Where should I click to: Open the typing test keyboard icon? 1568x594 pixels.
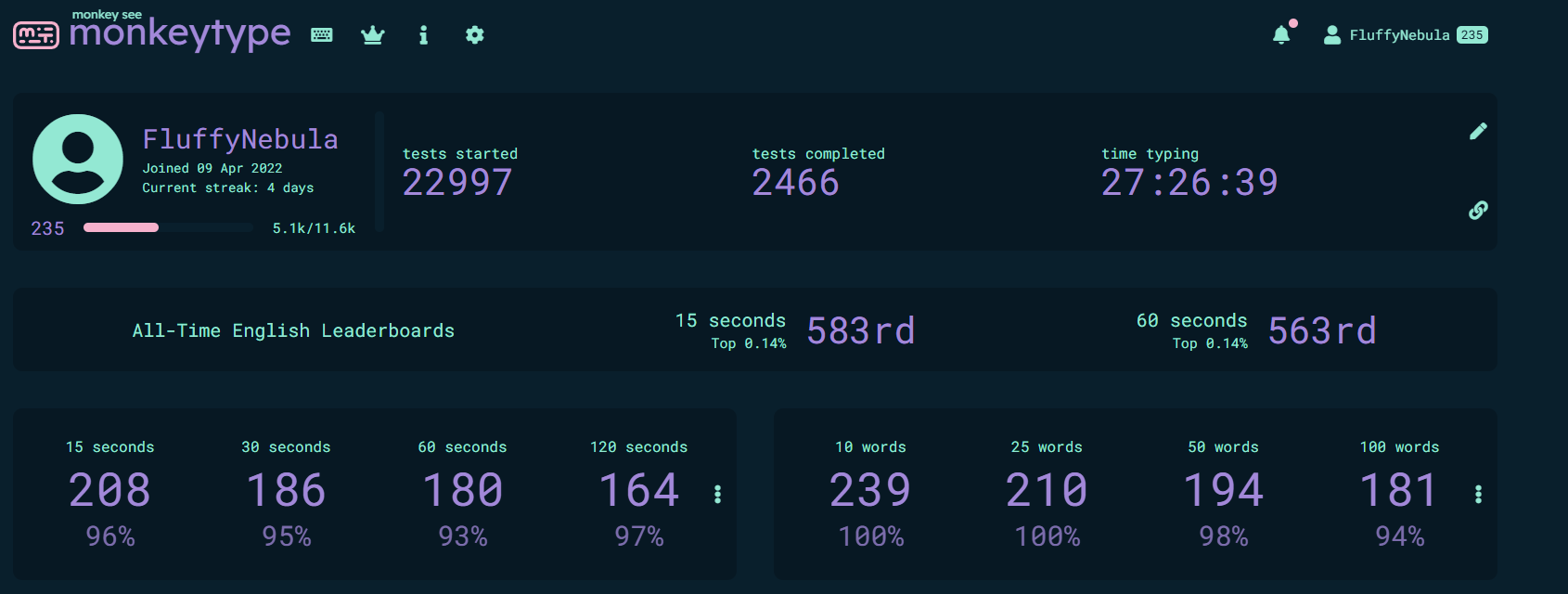[322, 35]
